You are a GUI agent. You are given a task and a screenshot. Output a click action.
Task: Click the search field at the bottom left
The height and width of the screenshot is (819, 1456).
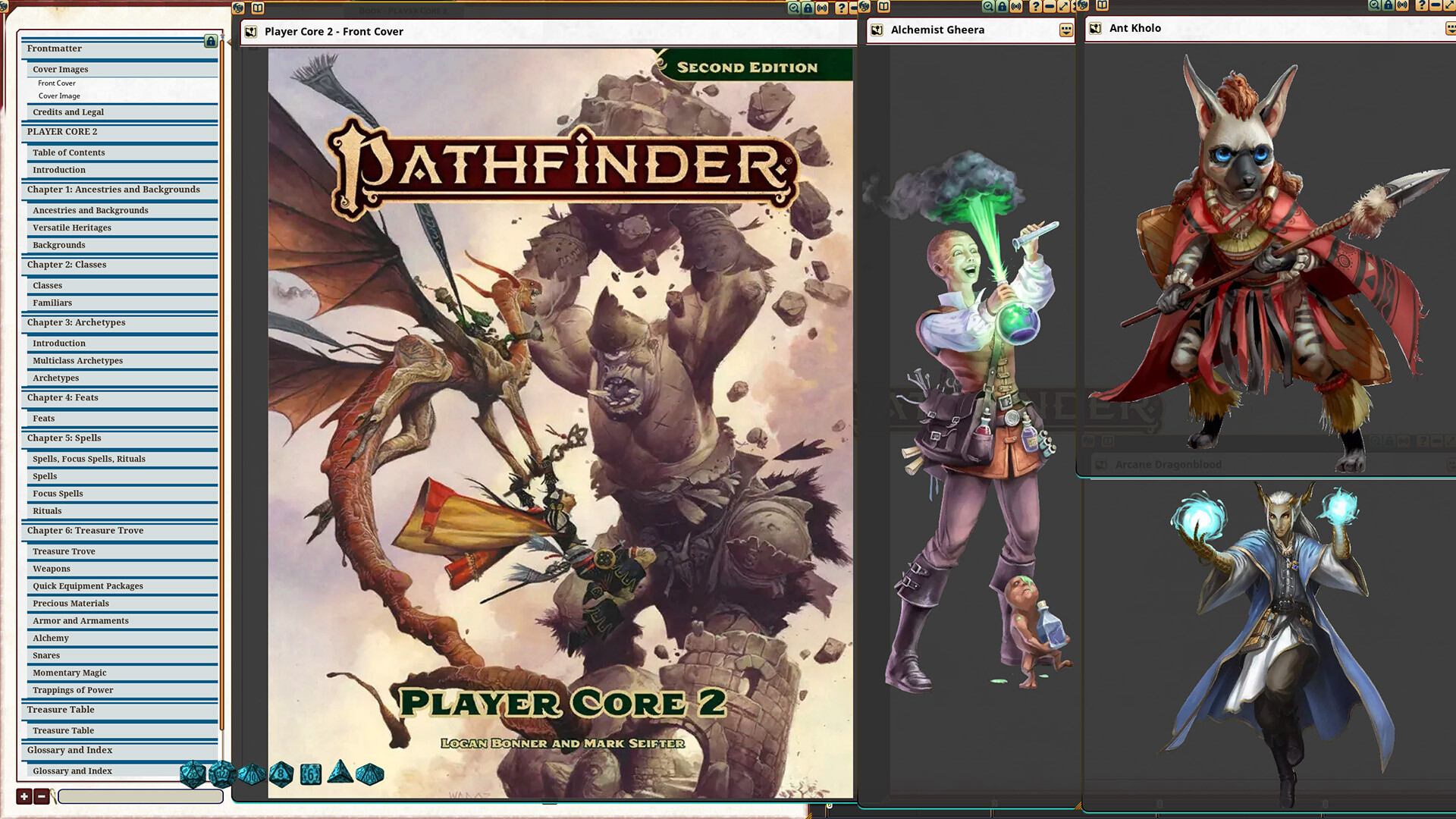pos(140,796)
